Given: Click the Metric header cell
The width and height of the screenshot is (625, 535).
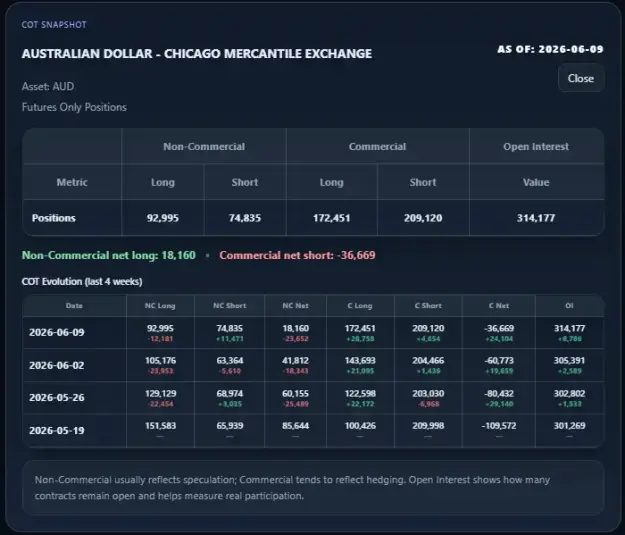Looking at the screenshot, I should pyautogui.click(x=72, y=182).
